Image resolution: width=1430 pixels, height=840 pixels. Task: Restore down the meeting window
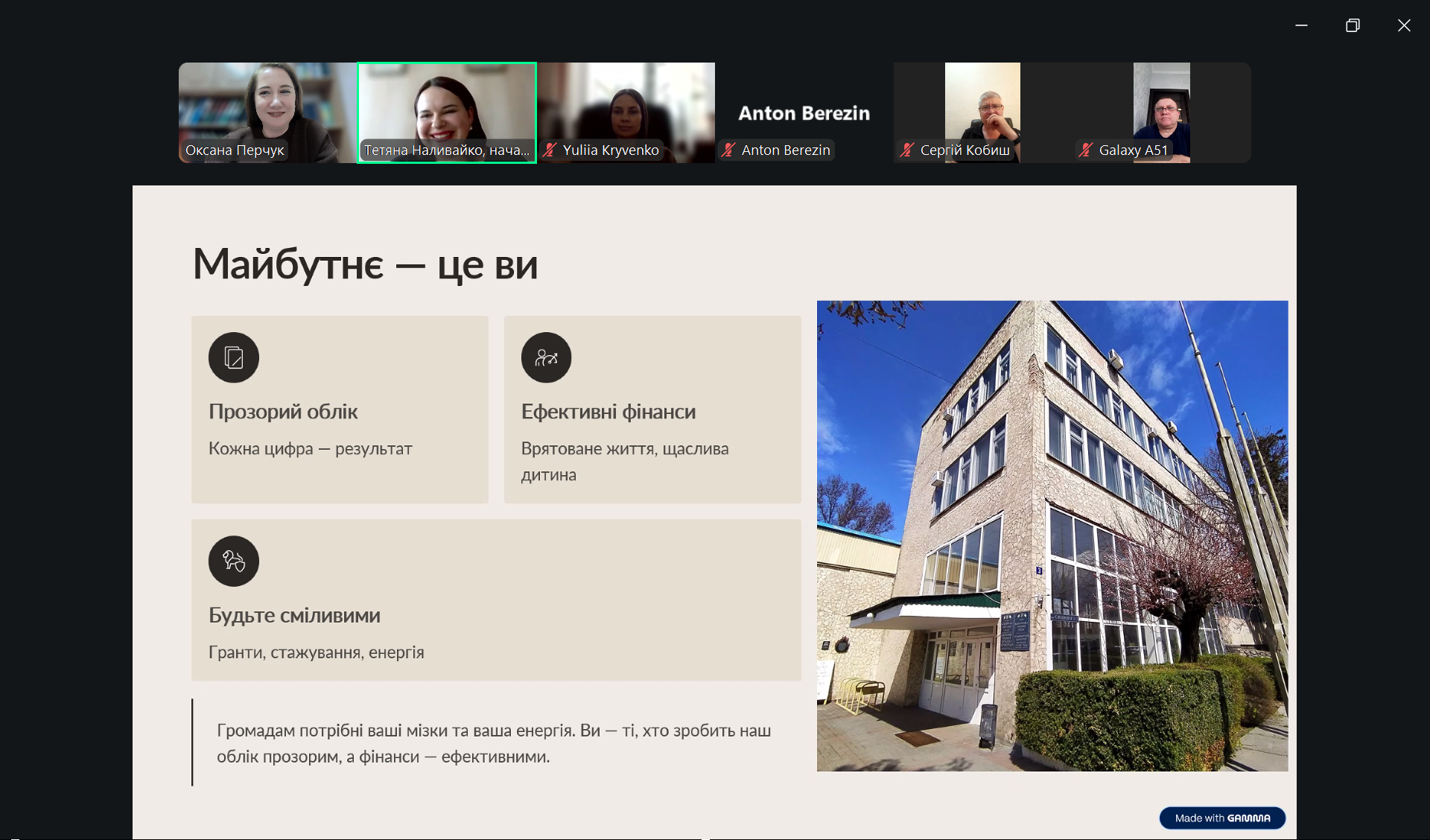[1353, 25]
